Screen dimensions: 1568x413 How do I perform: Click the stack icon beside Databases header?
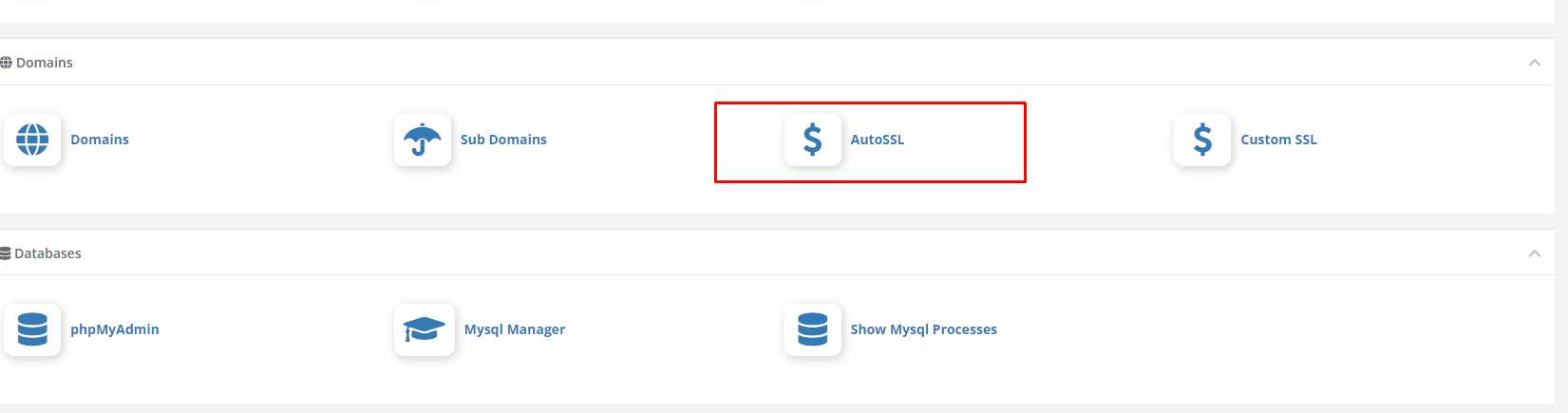point(6,253)
